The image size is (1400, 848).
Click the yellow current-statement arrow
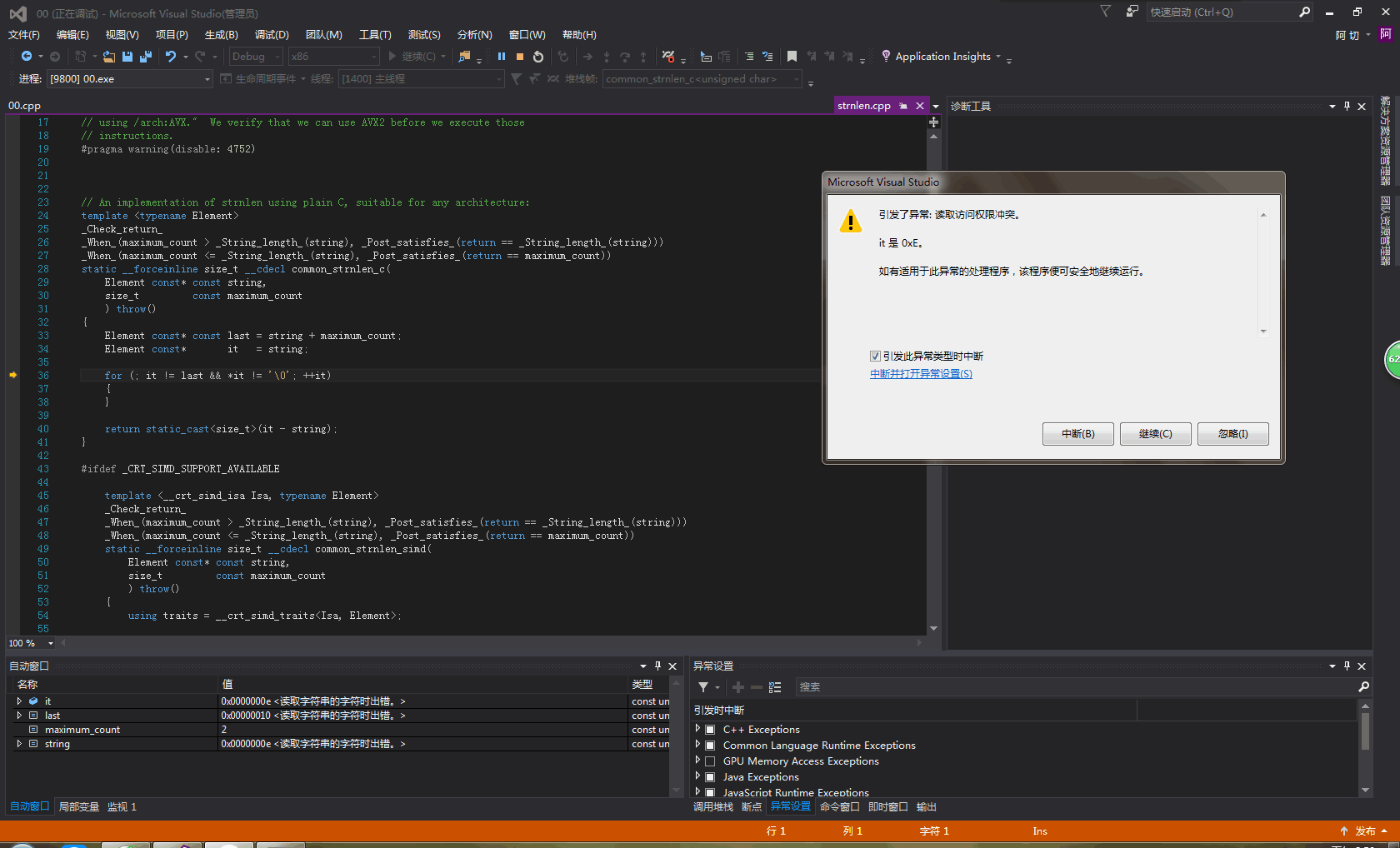[x=12, y=376]
